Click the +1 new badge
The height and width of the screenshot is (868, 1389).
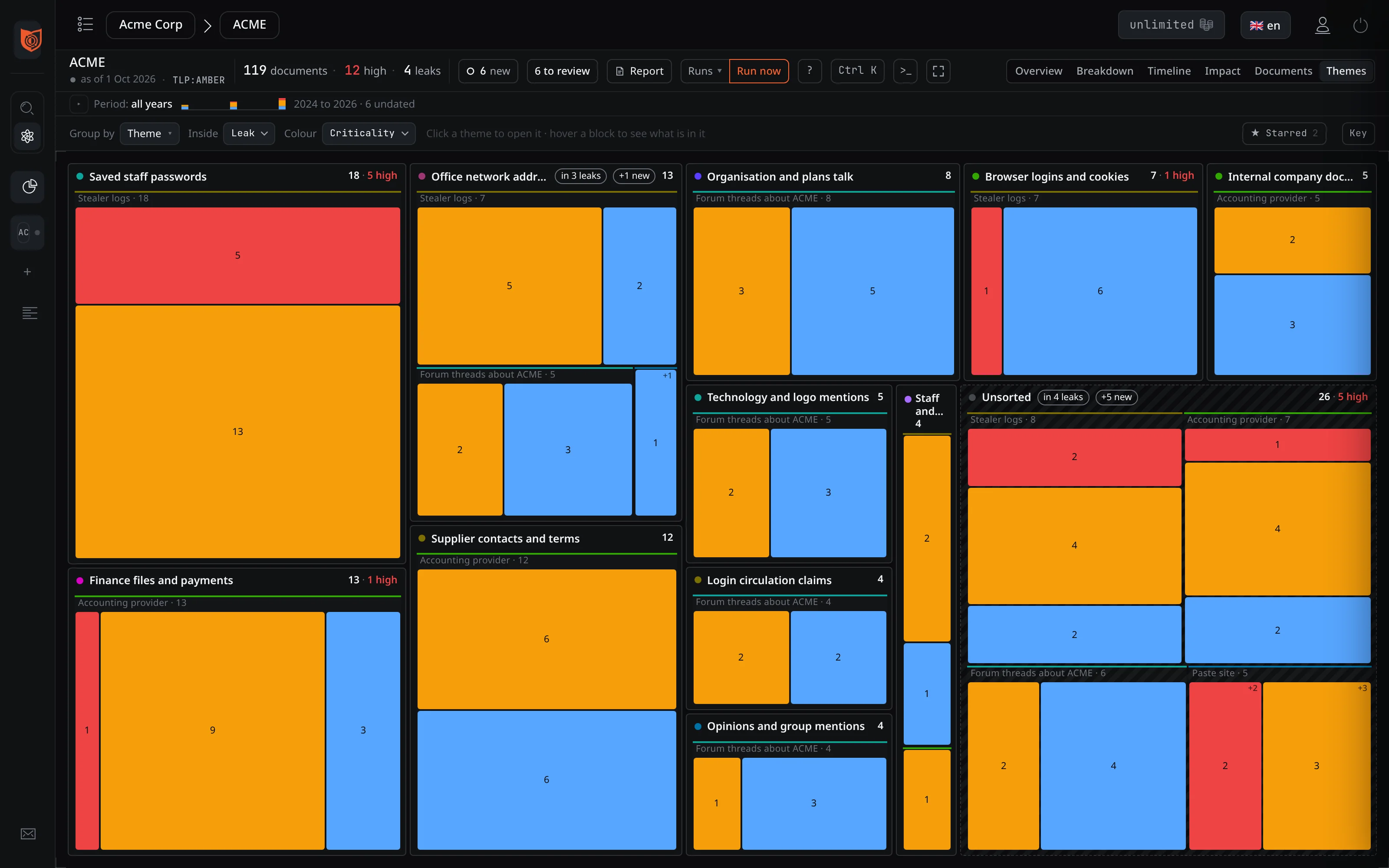point(634,176)
